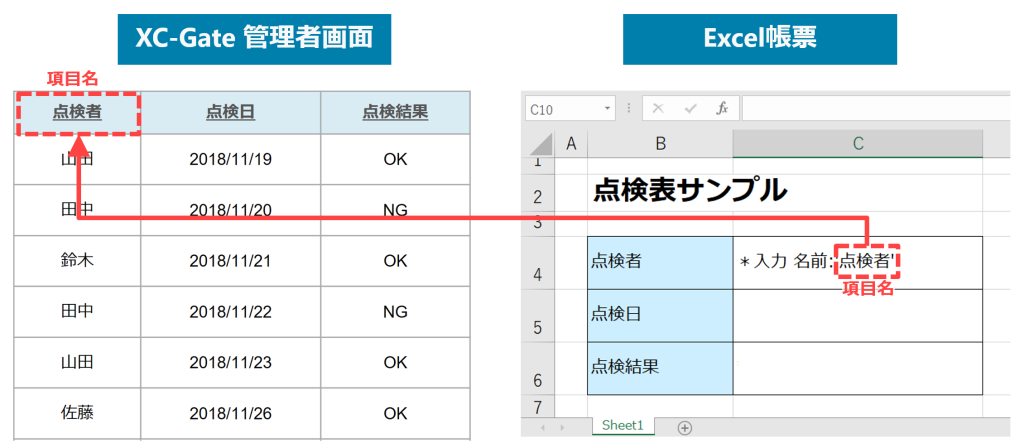Screen dimensions: 1024x448
Task: Click the Enter checkmark icon in formula bar
Action: [690, 108]
